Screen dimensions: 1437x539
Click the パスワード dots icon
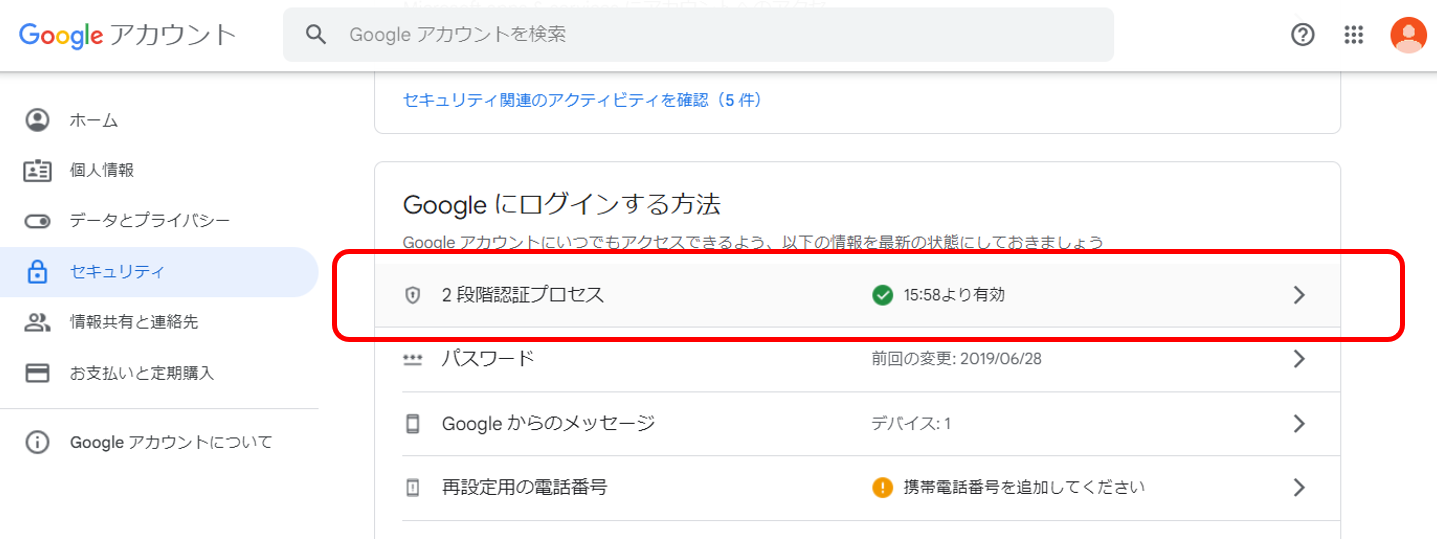tap(412, 359)
